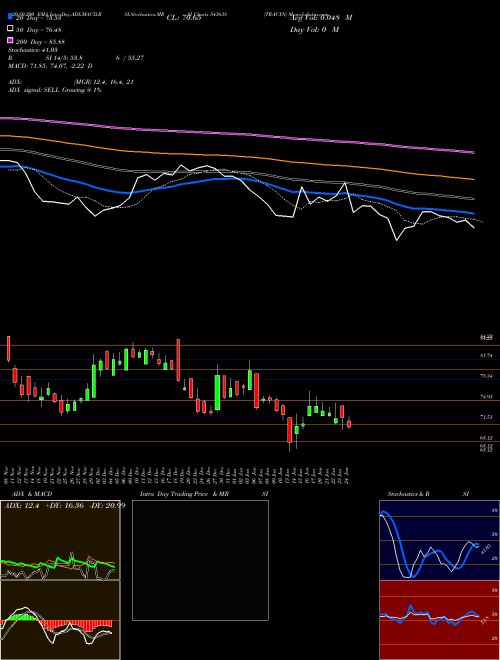Viewport: 500px width, 660px height.
Task: Click the blue 20 Day legend swatch
Action: [x=10, y=17]
